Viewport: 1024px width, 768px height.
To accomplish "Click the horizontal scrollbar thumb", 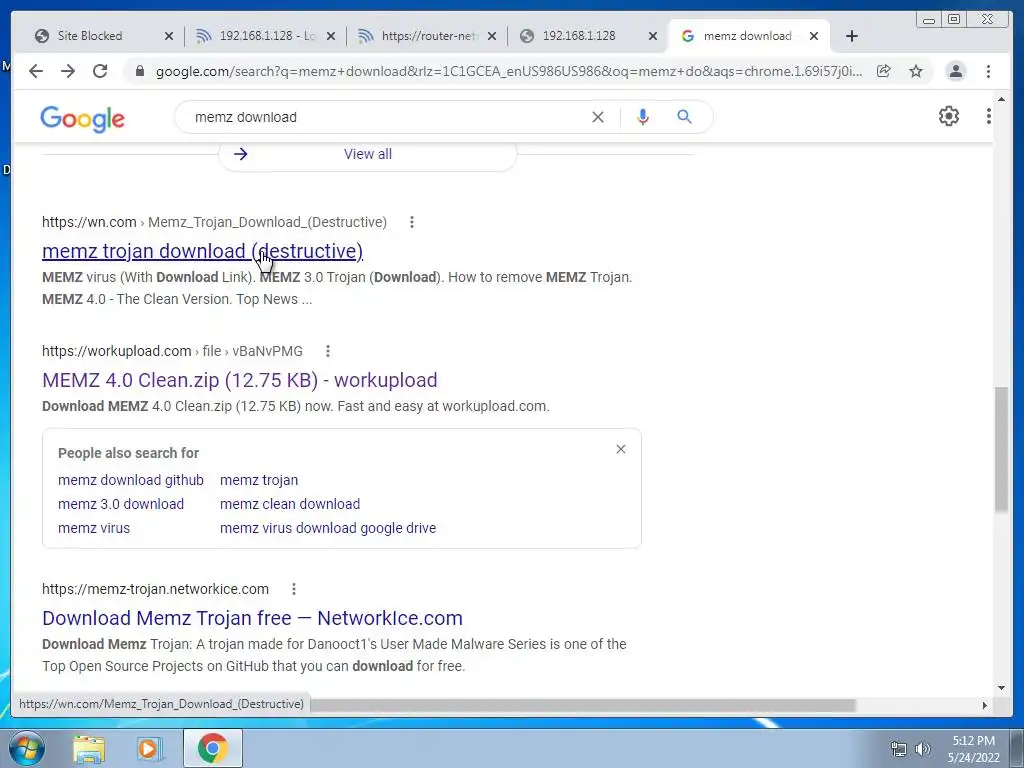I will (583, 705).
